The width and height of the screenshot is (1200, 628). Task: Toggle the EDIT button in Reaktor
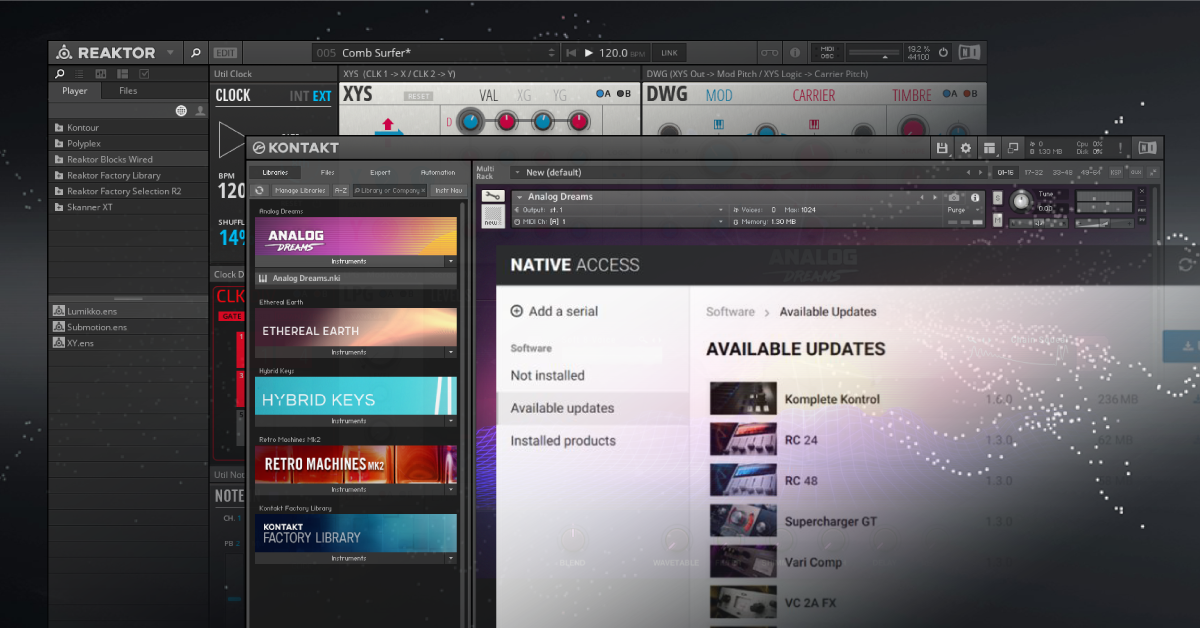tap(226, 53)
